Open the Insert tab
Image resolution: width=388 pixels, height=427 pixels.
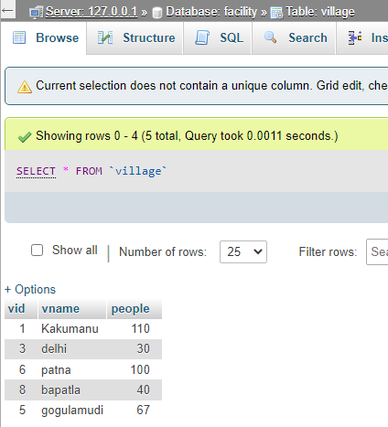pyautogui.click(x=363, y=38)
